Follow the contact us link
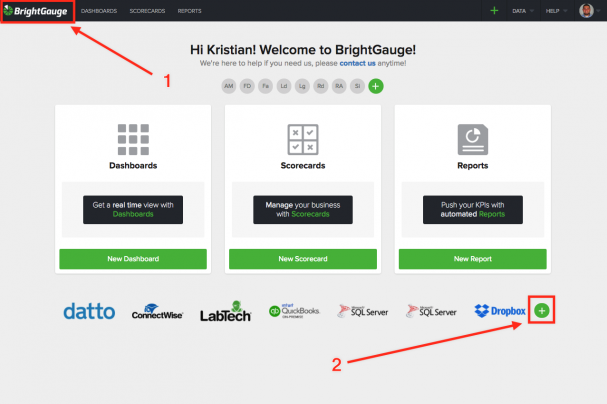 coord(356,63)
